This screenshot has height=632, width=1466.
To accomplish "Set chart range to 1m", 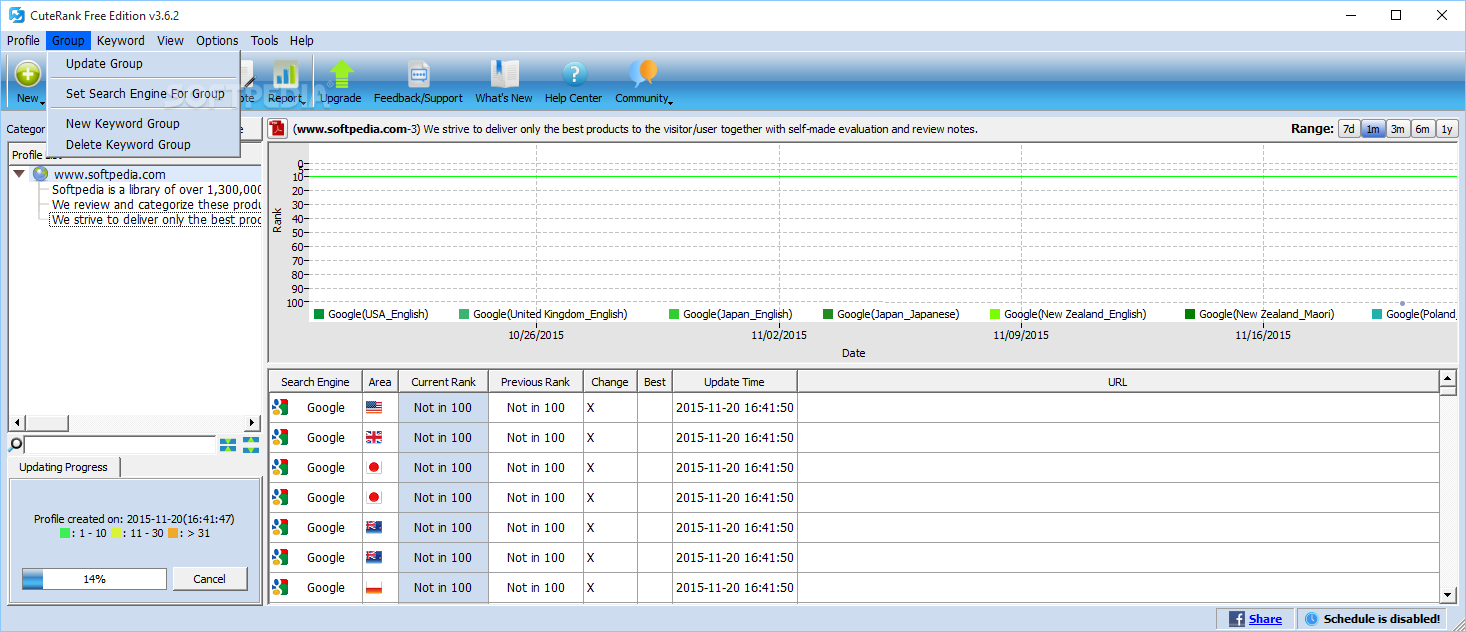I will coord(1373,129).
